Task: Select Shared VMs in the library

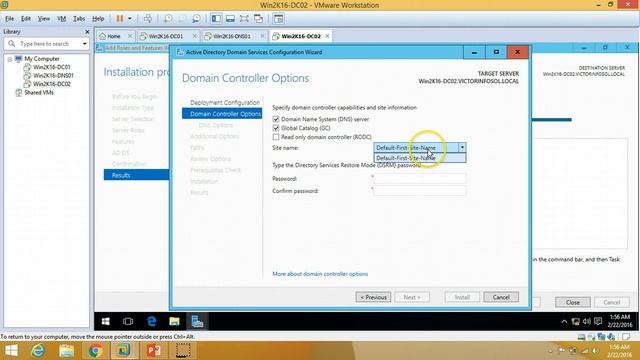Action: 39,93
